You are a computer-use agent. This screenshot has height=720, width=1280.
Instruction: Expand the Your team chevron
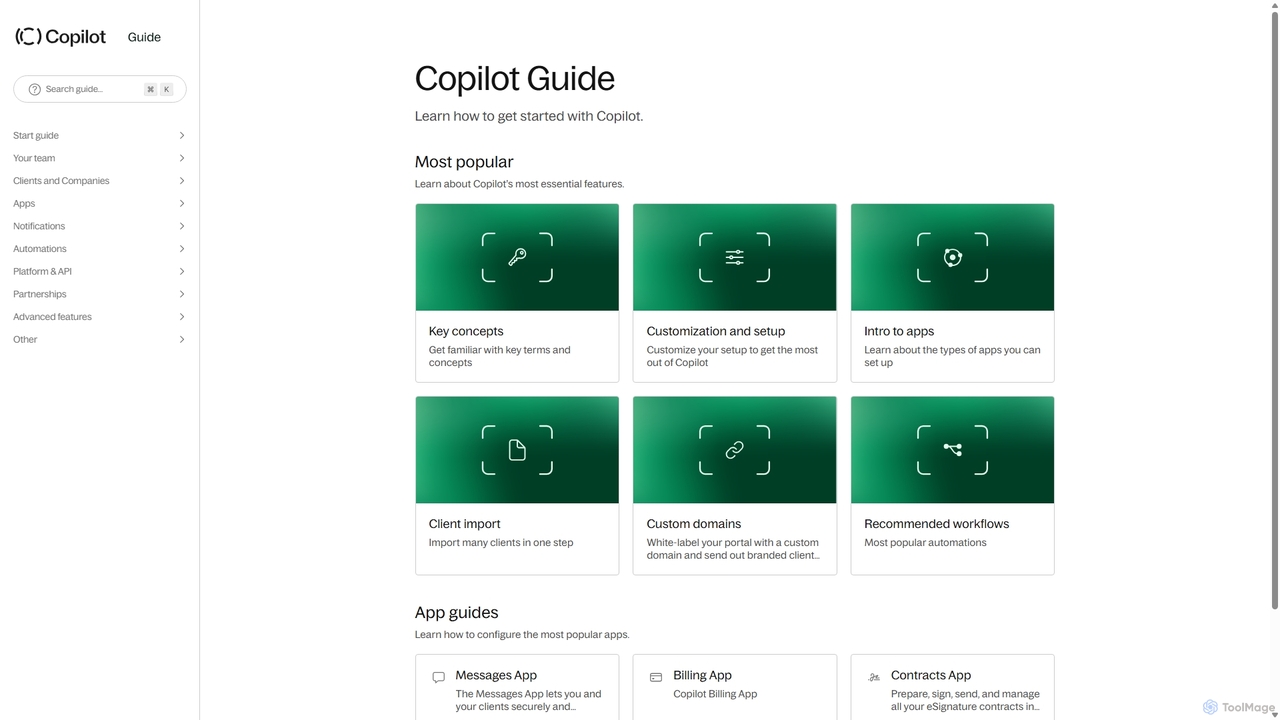(182, 158)
